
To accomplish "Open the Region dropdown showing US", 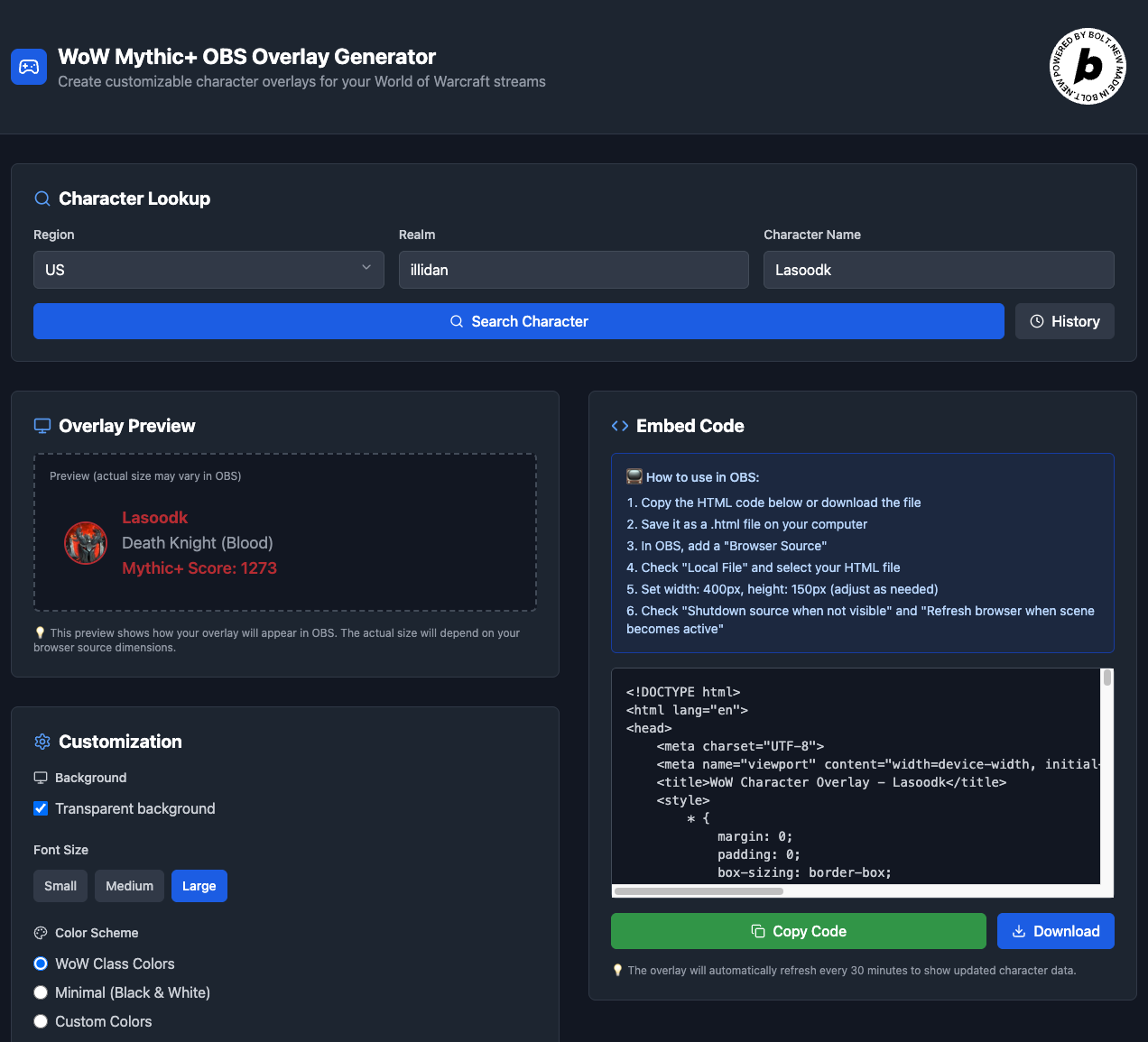I will tap(208, 270).
